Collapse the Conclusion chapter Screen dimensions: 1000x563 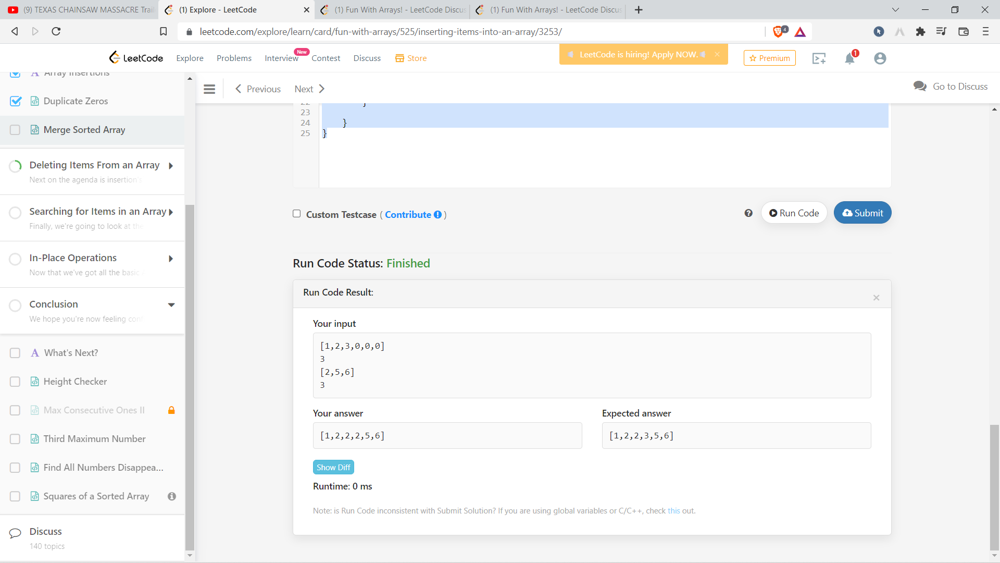[x=171, y=305]
